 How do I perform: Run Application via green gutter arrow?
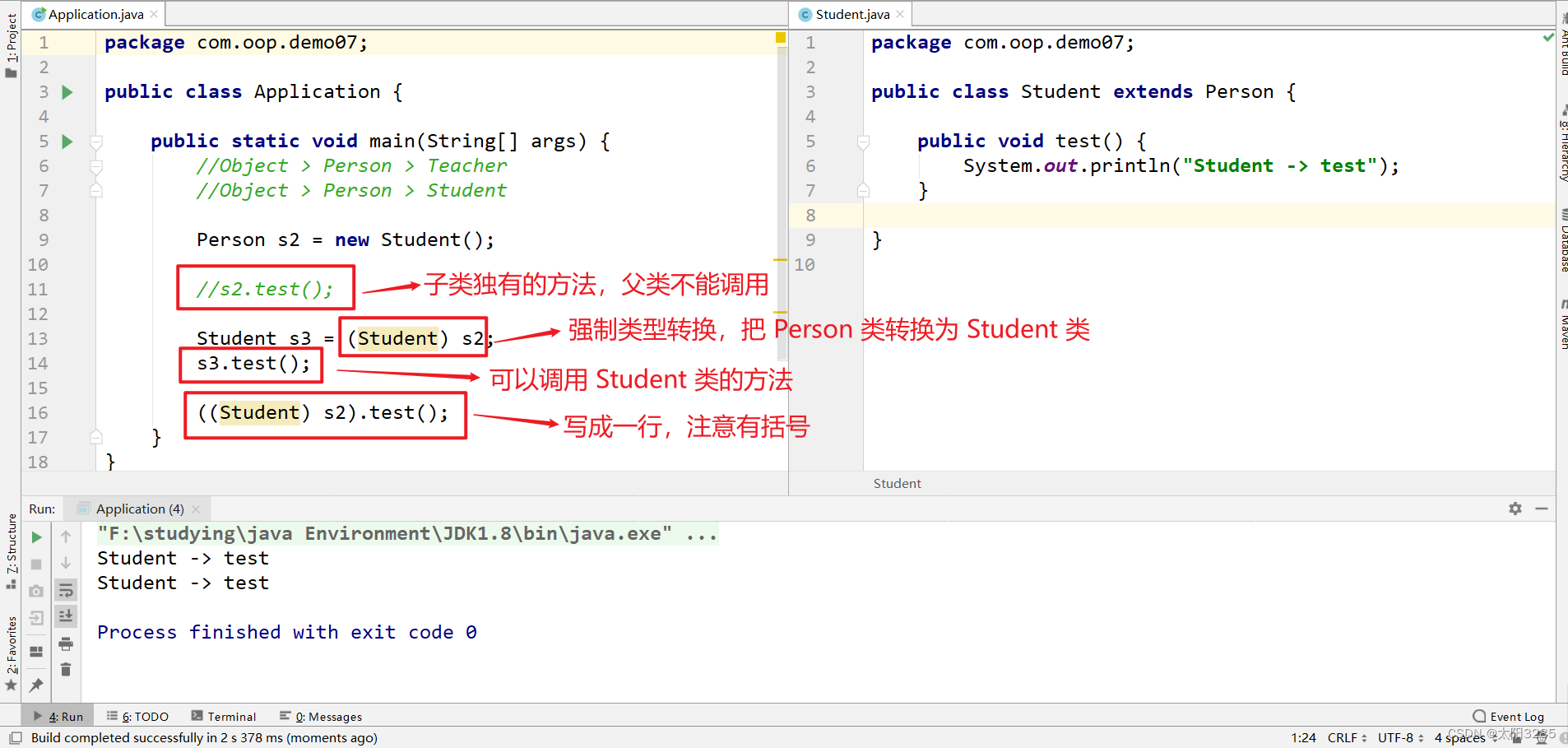point(67,92)
